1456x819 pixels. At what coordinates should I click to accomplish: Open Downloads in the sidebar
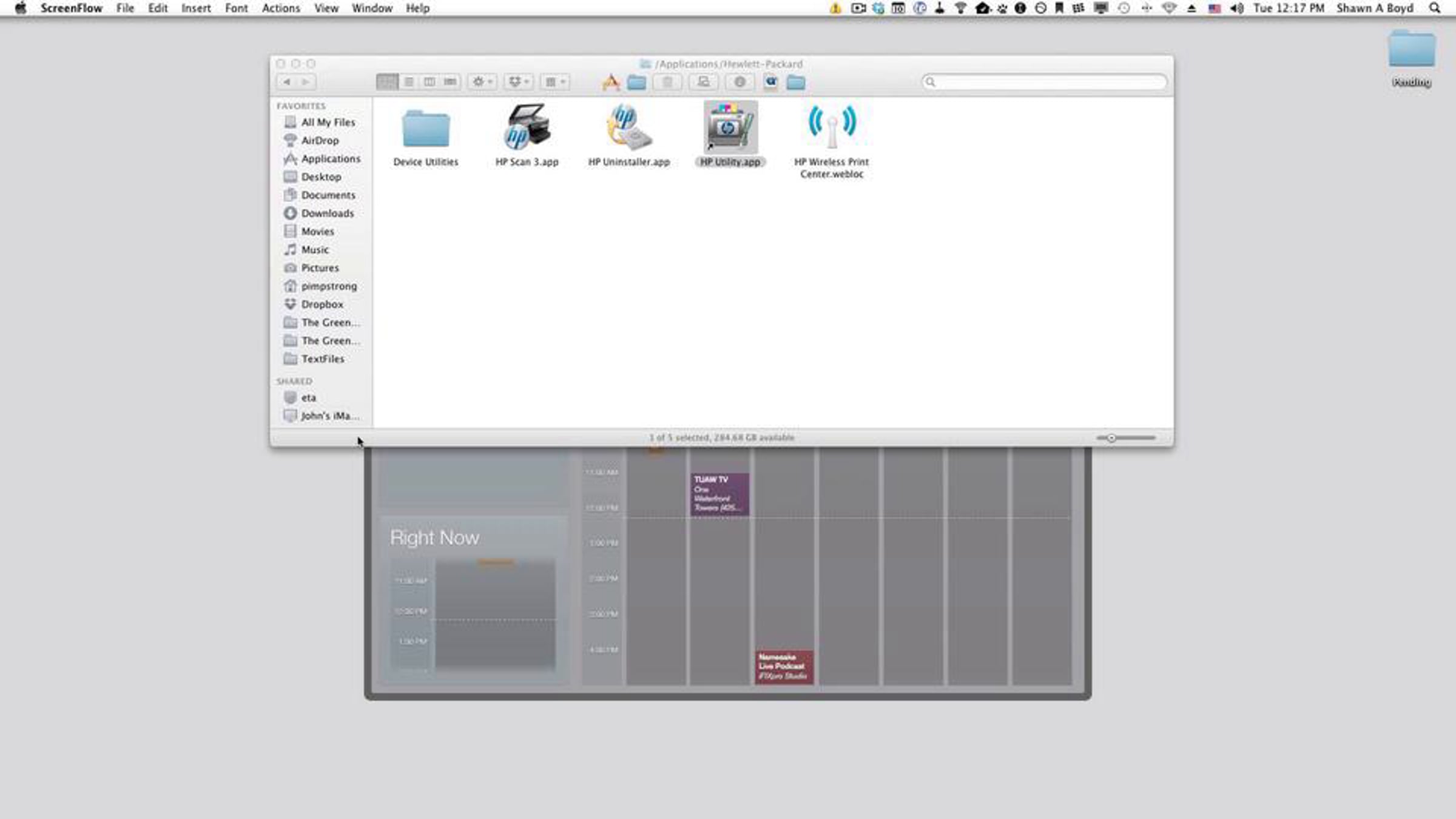coord(327,213)
